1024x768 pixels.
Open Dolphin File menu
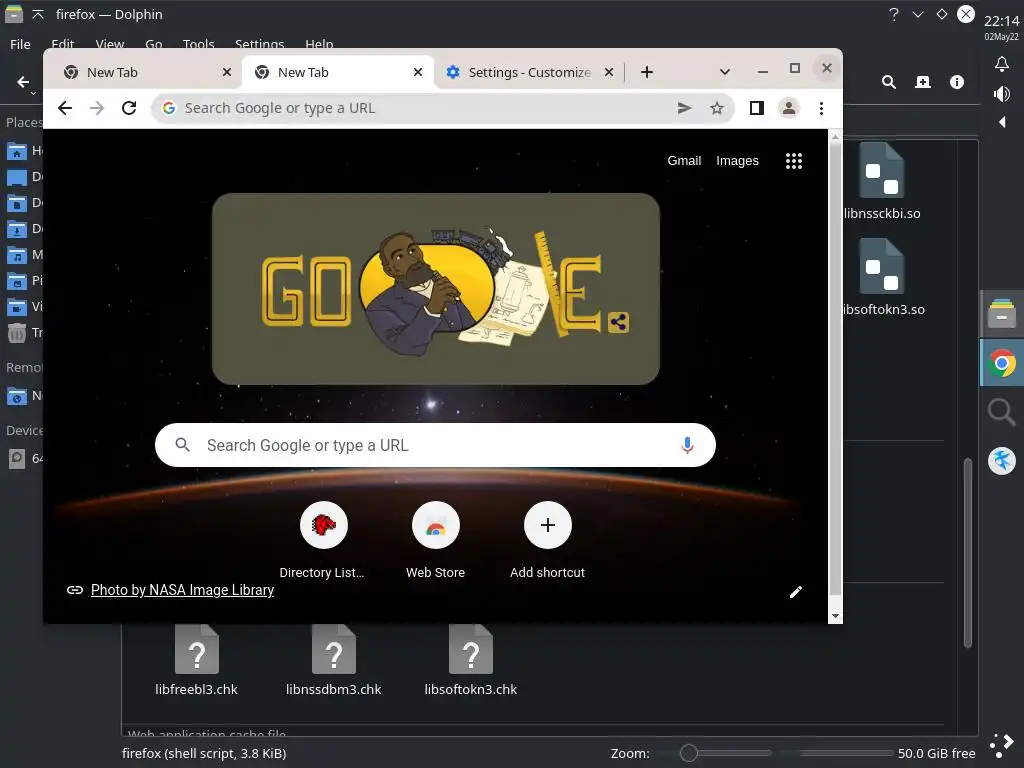click(x=20, y=44)
